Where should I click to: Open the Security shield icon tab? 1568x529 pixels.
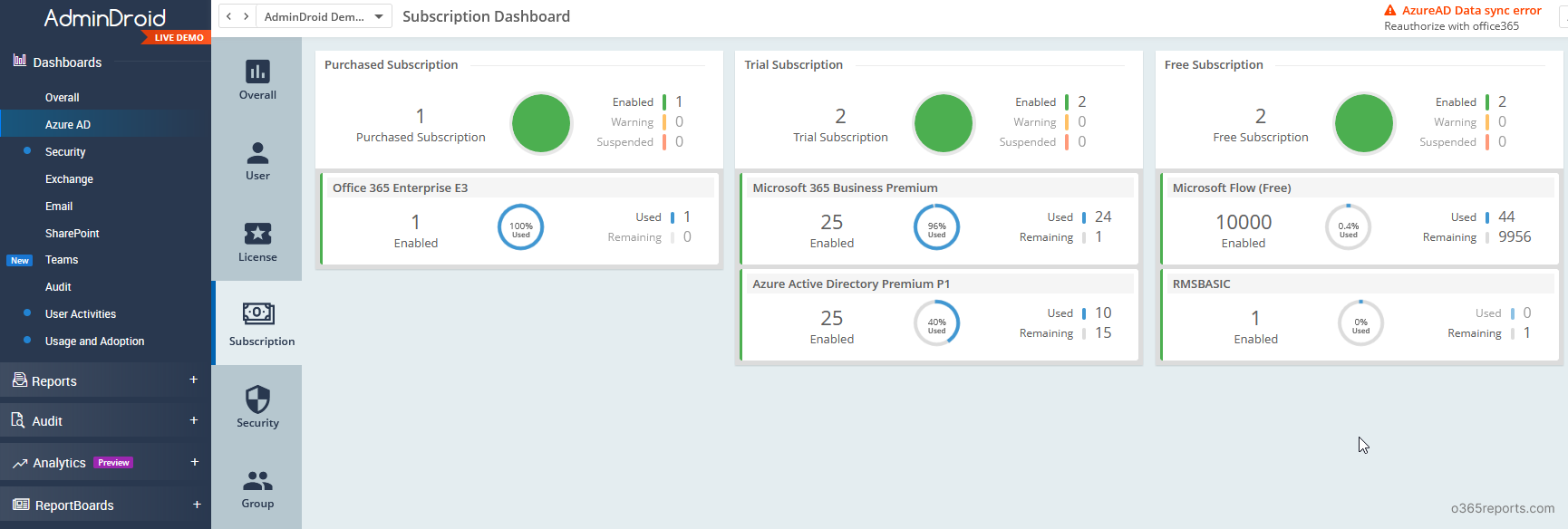(257, 407)
